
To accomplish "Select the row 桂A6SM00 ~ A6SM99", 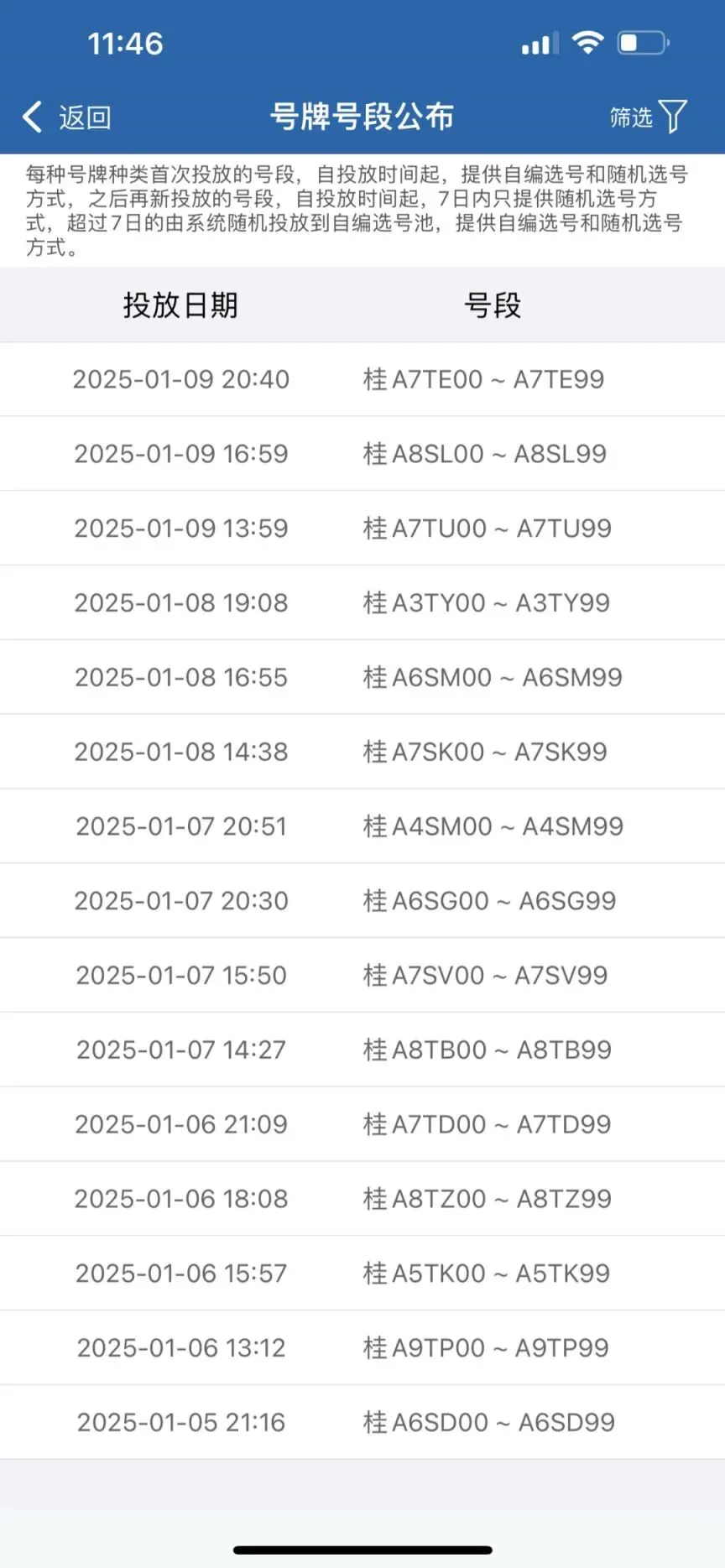I will pyautogui.click(x=493, y=677).
